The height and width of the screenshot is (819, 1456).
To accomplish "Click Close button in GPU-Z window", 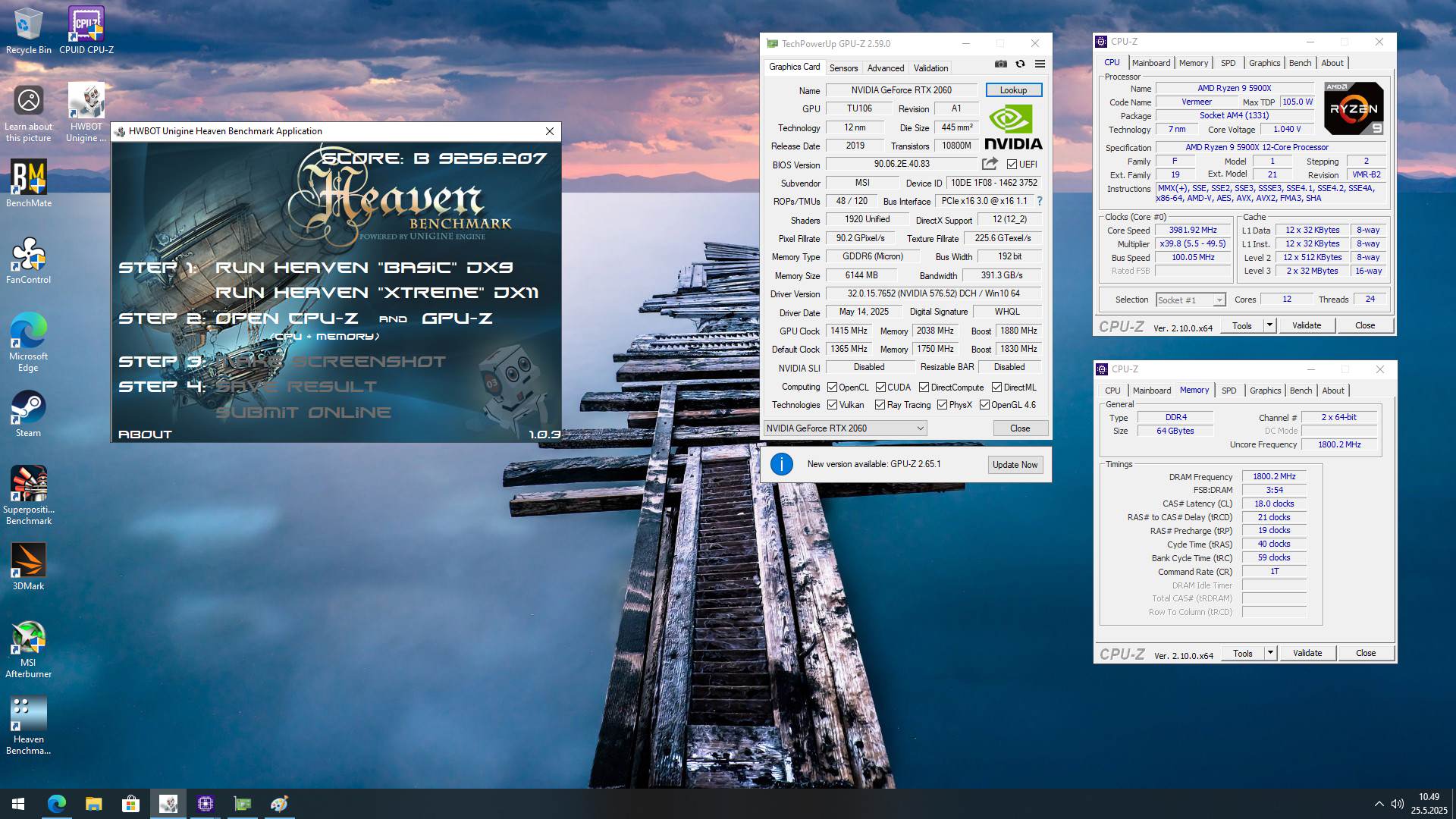I will 1020,428.
